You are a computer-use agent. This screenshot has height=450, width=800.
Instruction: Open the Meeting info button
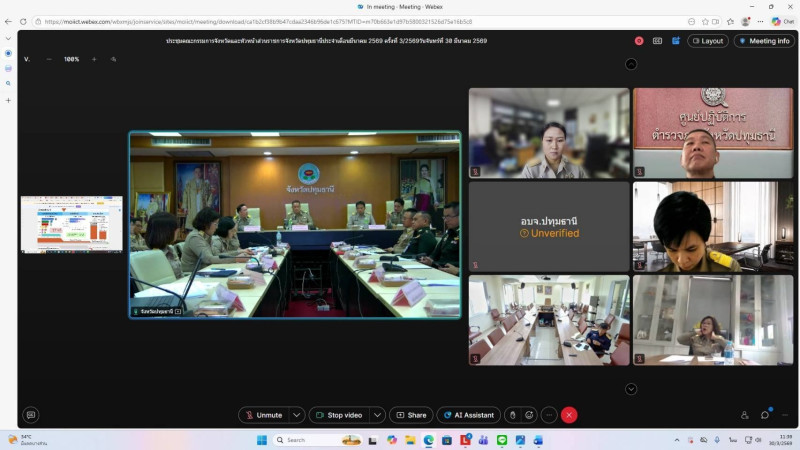coord(764,41)
